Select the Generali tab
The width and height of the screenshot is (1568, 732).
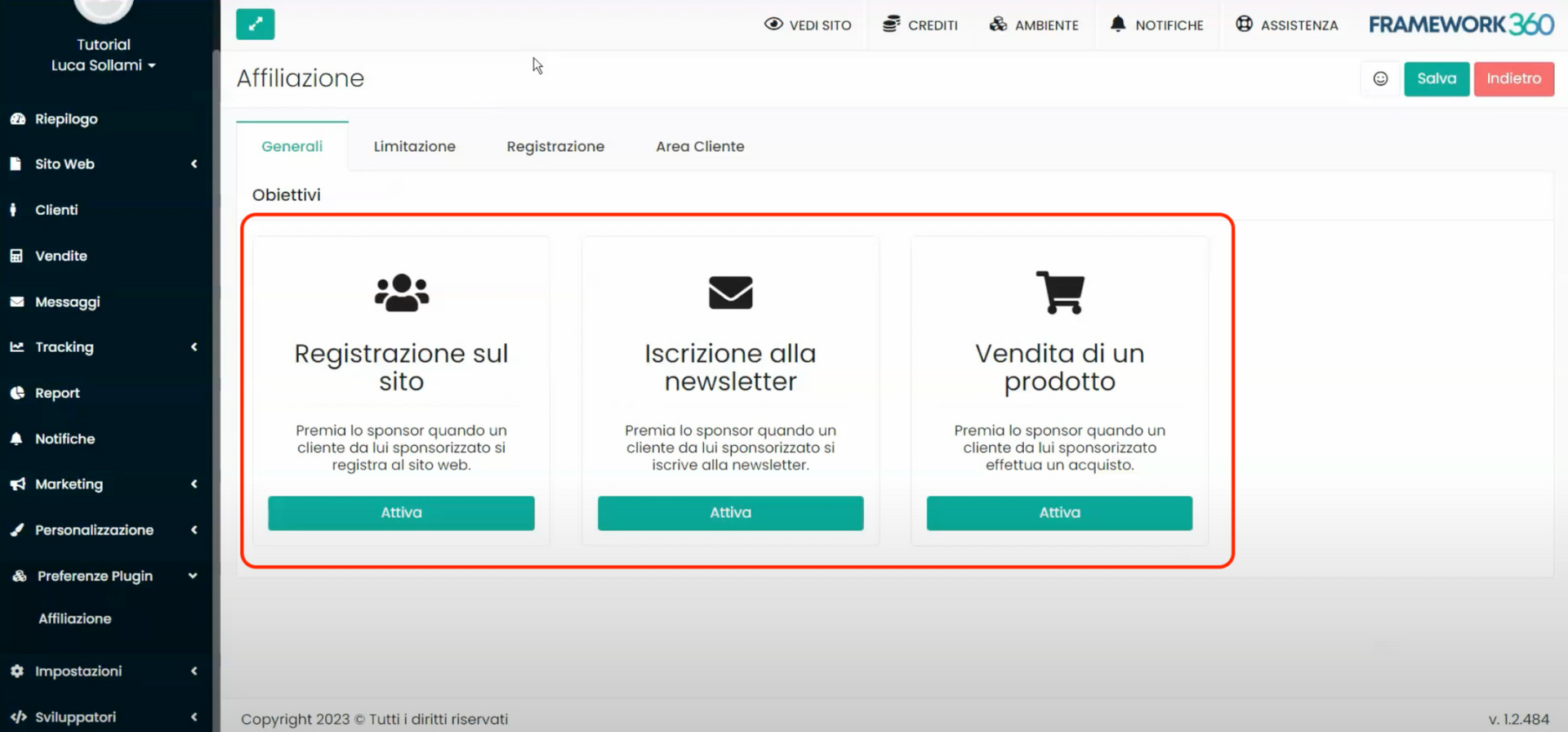pos(292,146)
